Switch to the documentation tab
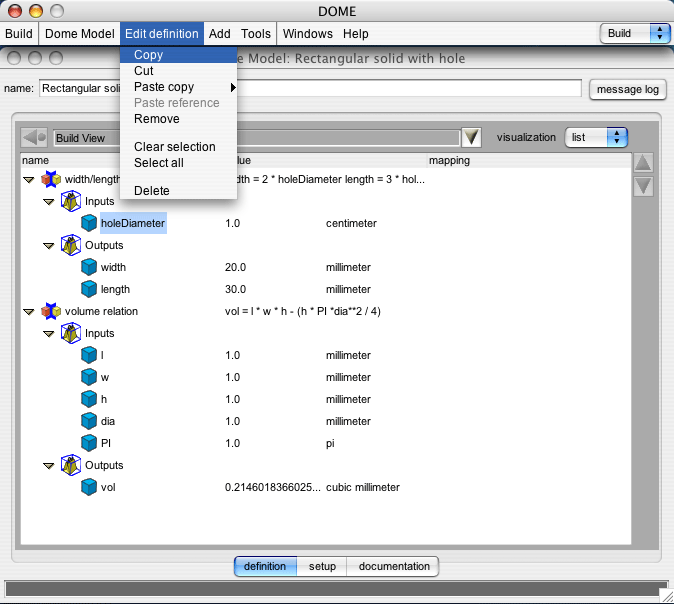The image size is (674, 604). tap(393, 566)
